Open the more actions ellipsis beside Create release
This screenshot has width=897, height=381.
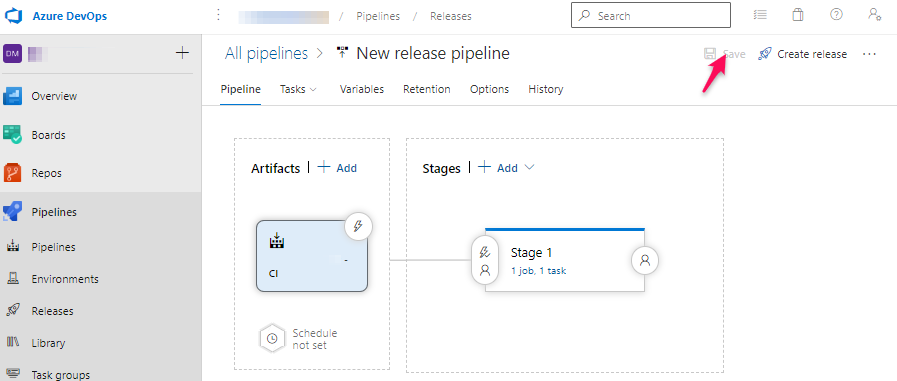(870, 54)
